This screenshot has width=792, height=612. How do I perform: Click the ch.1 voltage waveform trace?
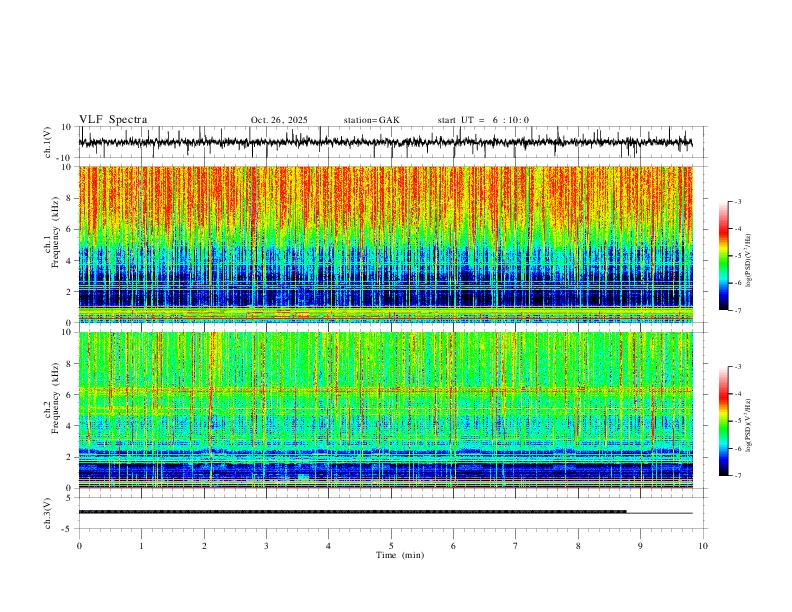click(385, 142)
